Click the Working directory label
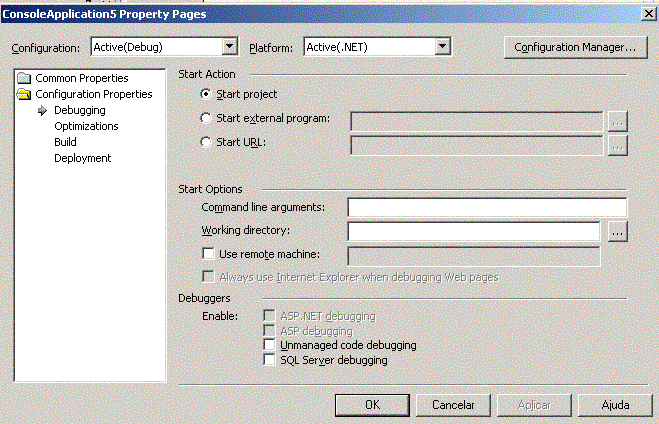This screenshot has width=659, height=424. coord(245,230)
